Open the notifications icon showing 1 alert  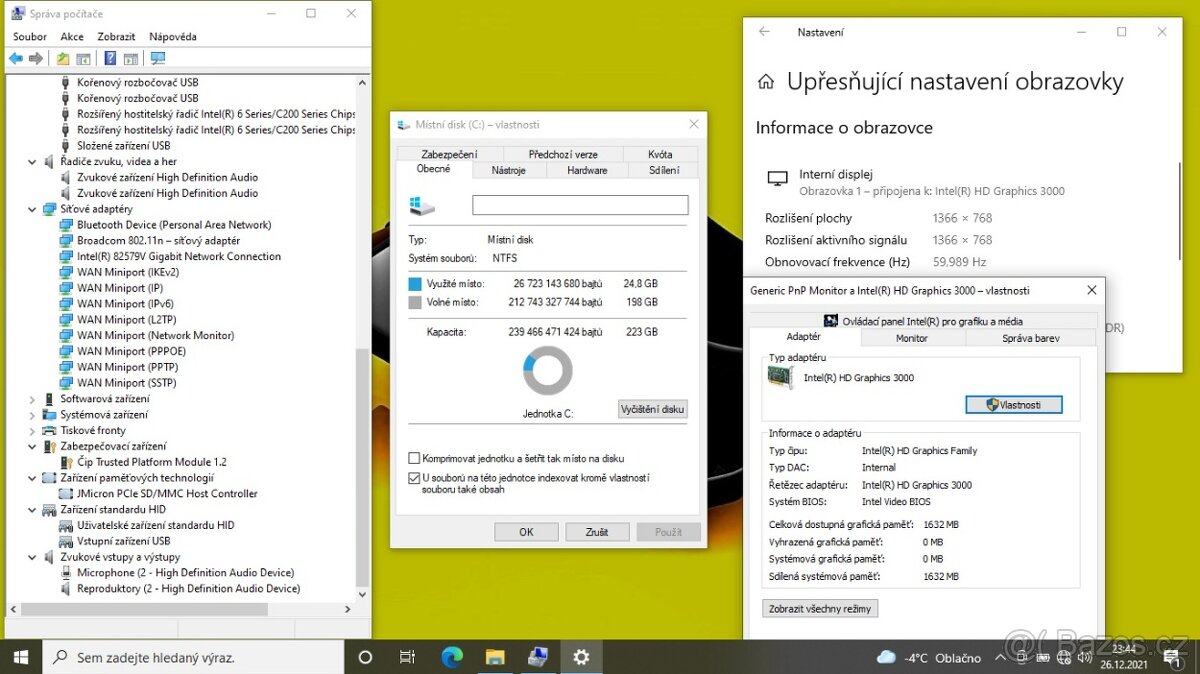point(1173,657)
